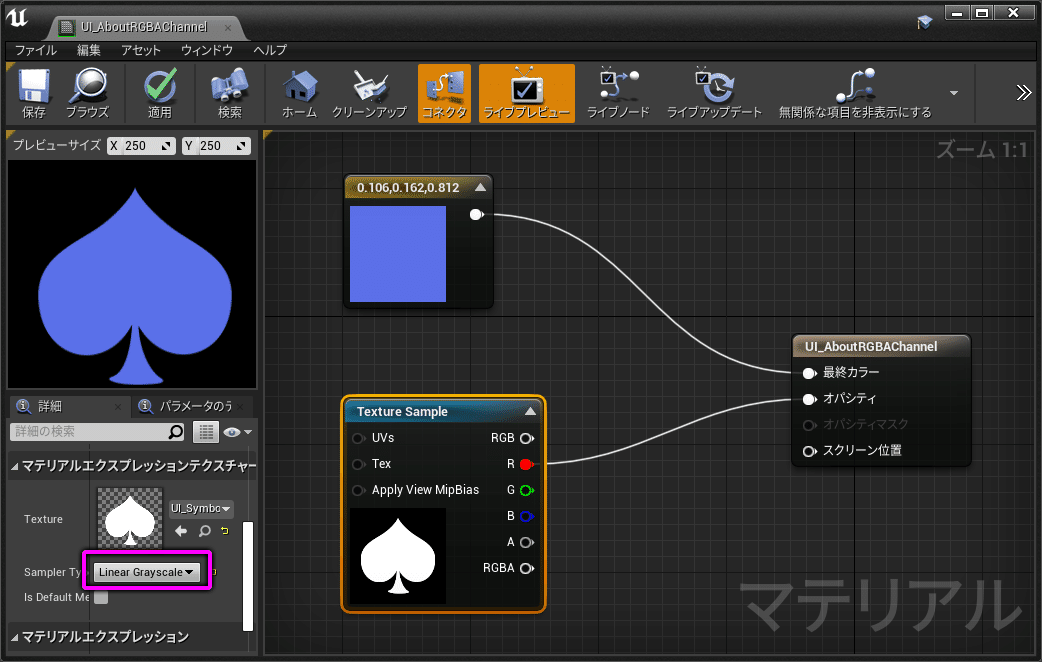
Task: Click the Apply View MipBias input pin
Action: click(x=358, y=490)
